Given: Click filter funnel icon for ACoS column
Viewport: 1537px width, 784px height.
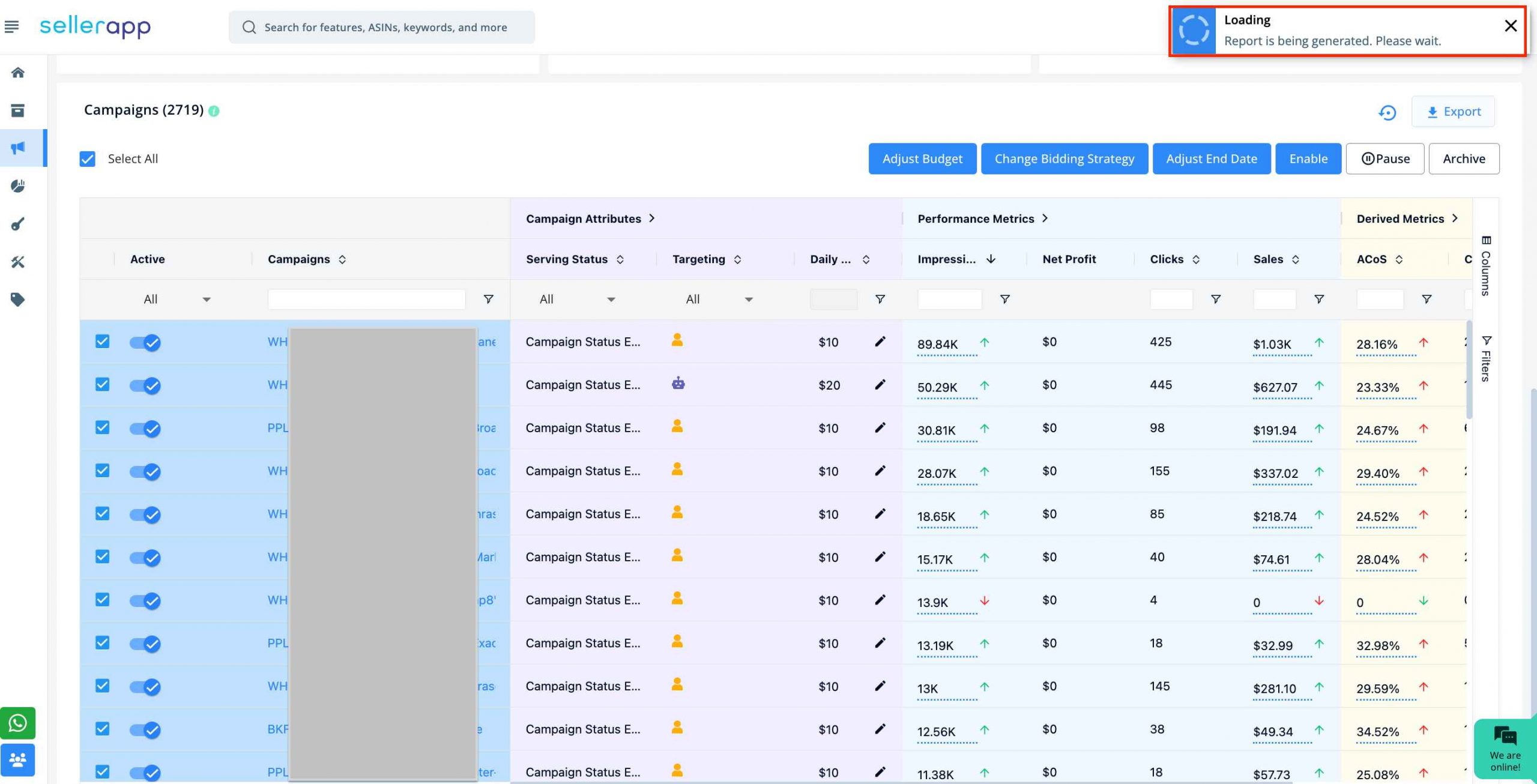Looking at the screenshot, I should click(x=1427, y=299).
